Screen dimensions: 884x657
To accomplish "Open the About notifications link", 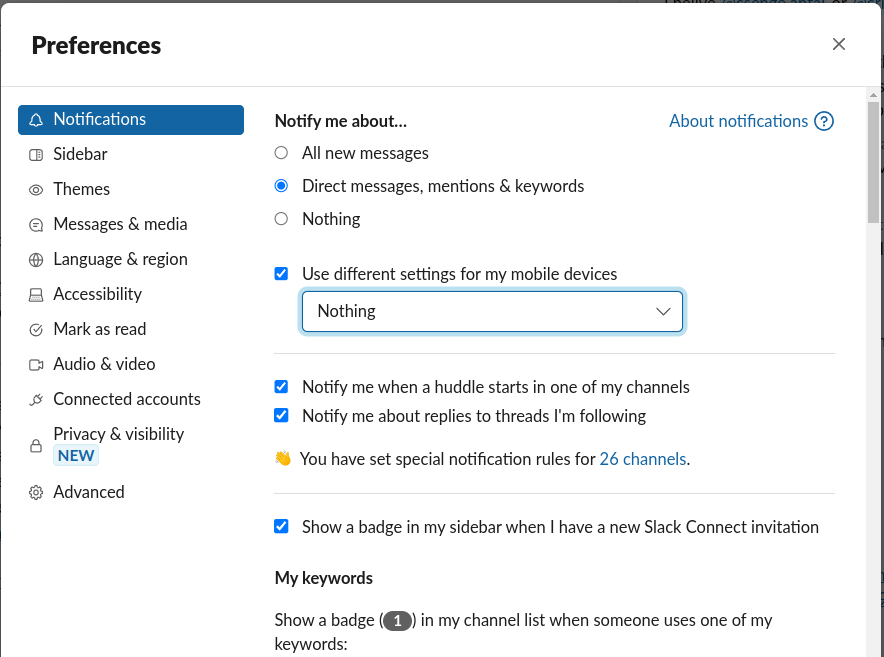I will pos(739,121).
